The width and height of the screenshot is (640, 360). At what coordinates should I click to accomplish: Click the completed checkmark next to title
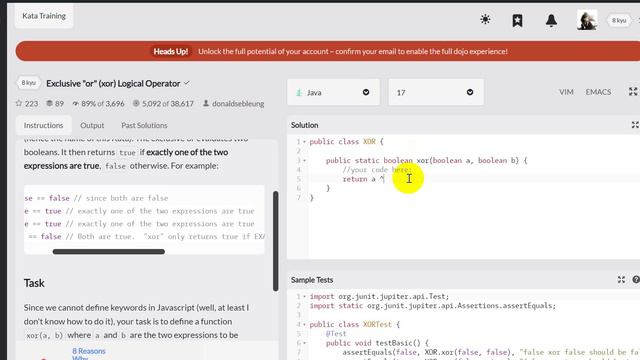(187, 83)
